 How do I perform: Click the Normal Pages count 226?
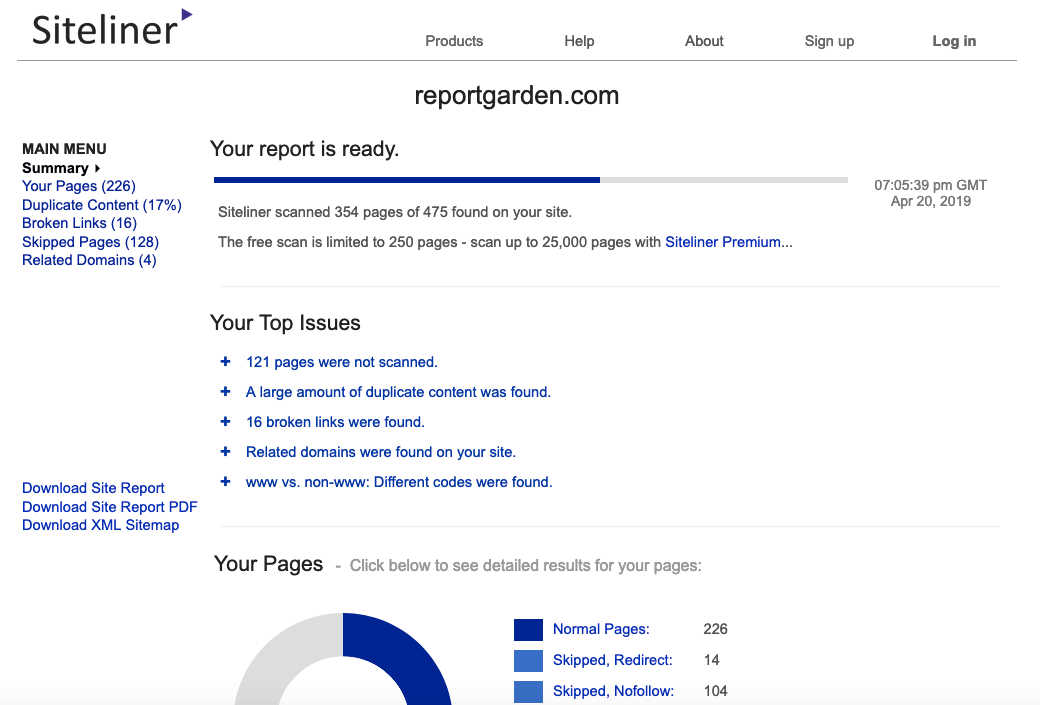click(x=715, y=629)
